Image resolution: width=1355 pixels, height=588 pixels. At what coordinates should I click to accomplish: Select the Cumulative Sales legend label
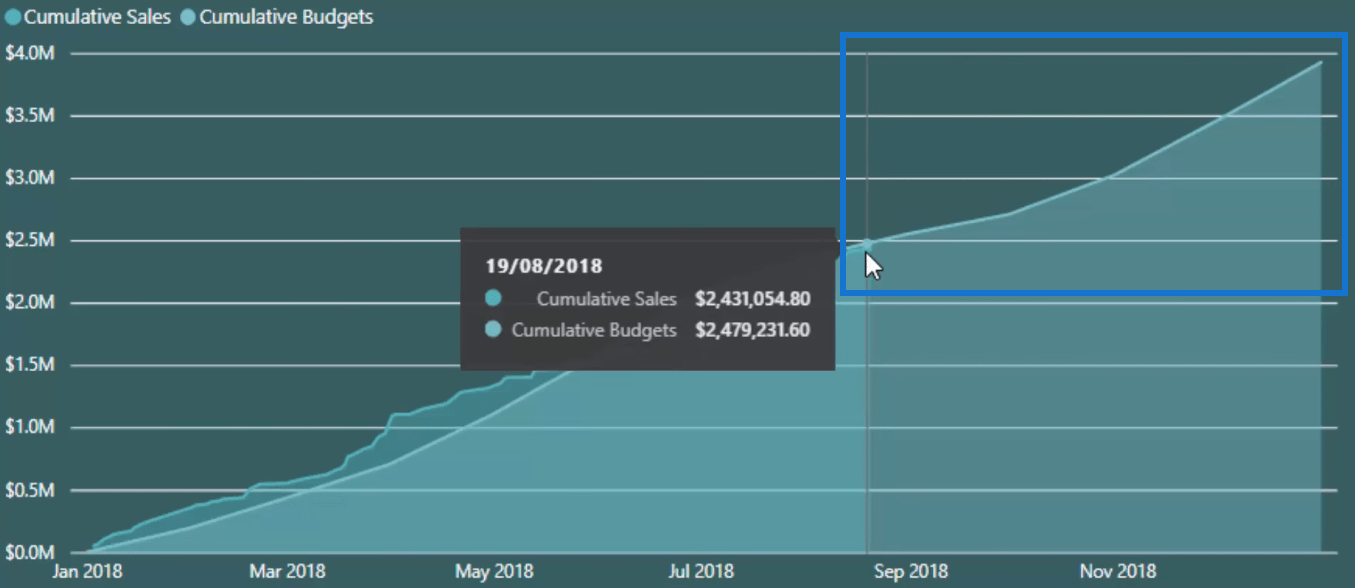[x=97, y=17]
